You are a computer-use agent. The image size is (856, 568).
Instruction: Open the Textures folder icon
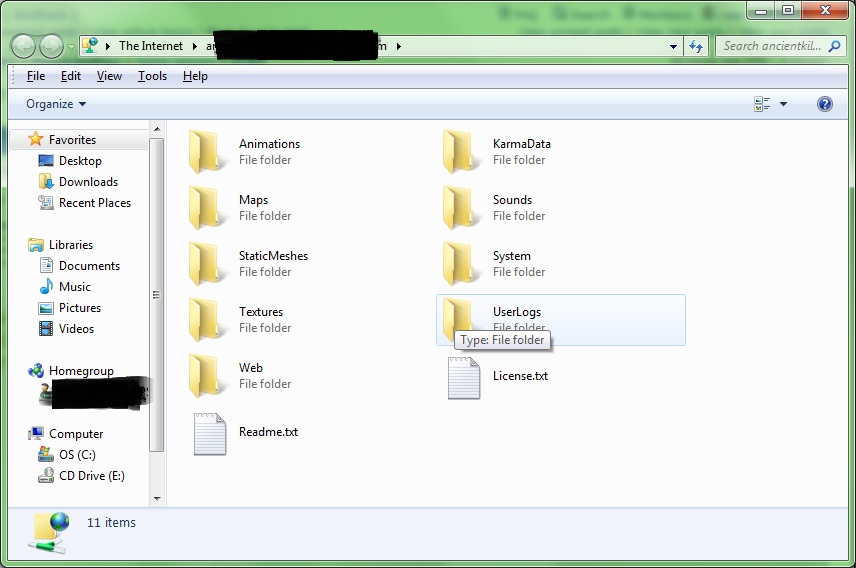pos(208,320)
